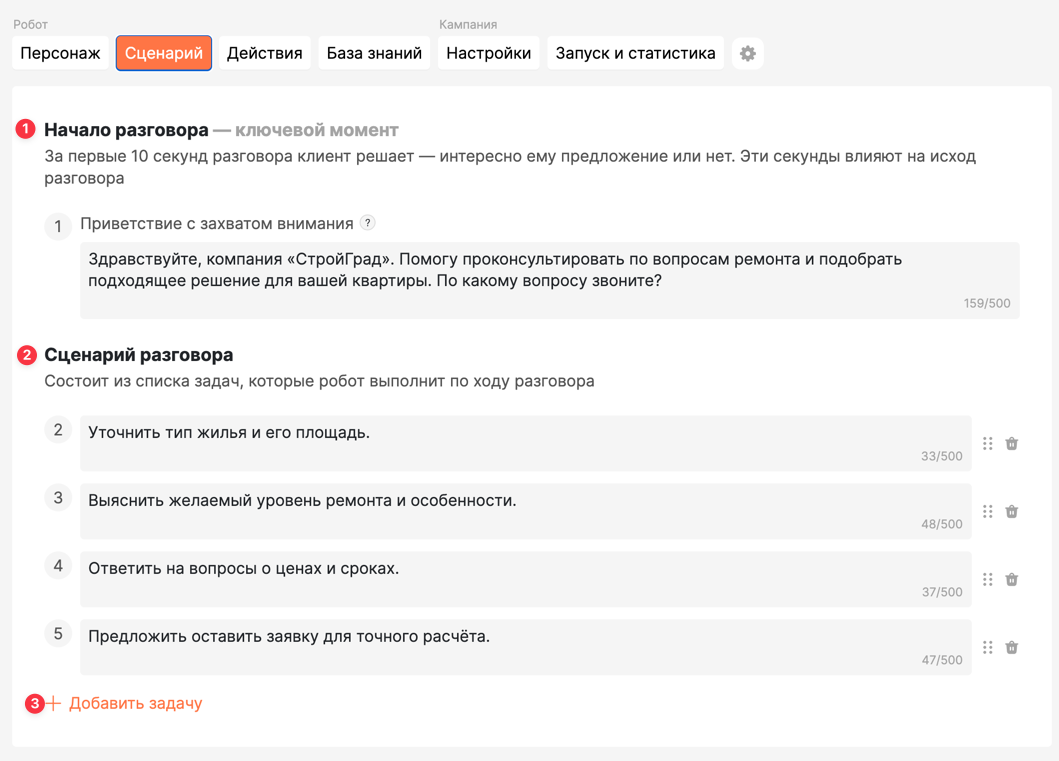Delete the task 'Ответить на вопросы о ценах'
Viewport: 1059px width, 761px height.
click(1012, 579)
